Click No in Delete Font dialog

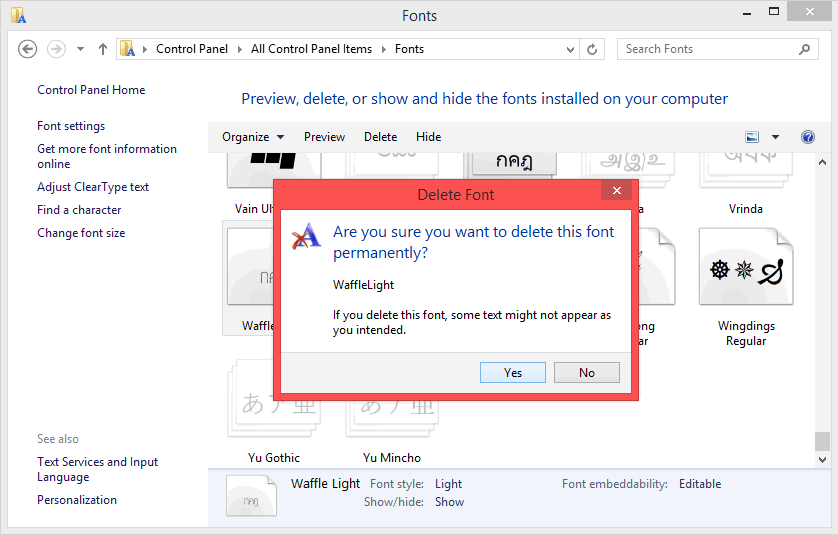(x=587, y=372)
